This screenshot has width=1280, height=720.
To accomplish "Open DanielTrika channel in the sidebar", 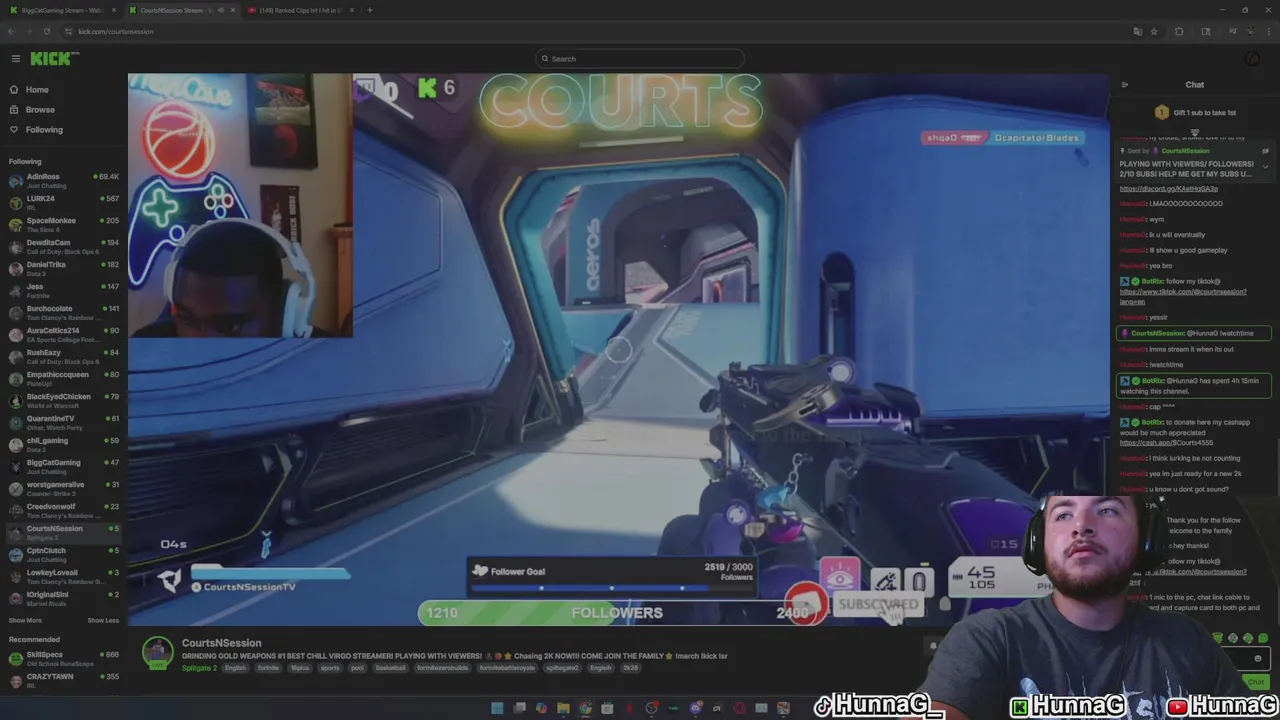I will [62, 268].
